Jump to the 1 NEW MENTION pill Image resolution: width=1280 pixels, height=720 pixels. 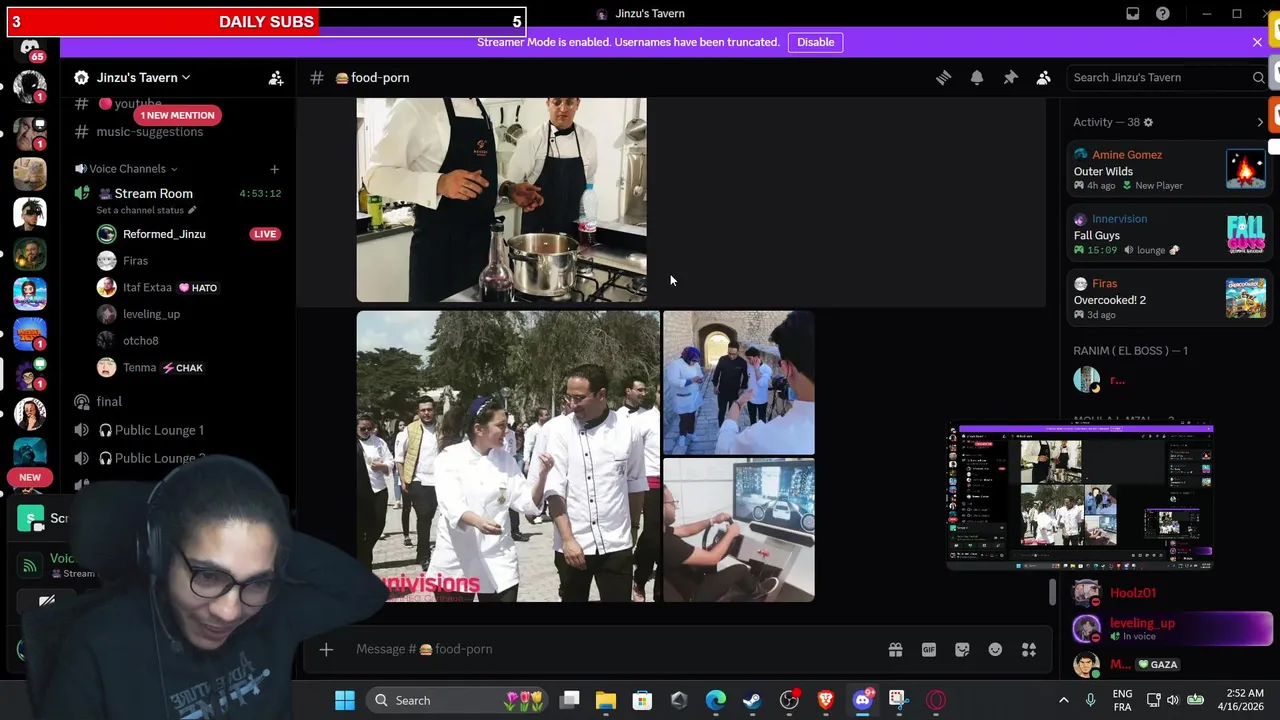[x=177, y=115]
